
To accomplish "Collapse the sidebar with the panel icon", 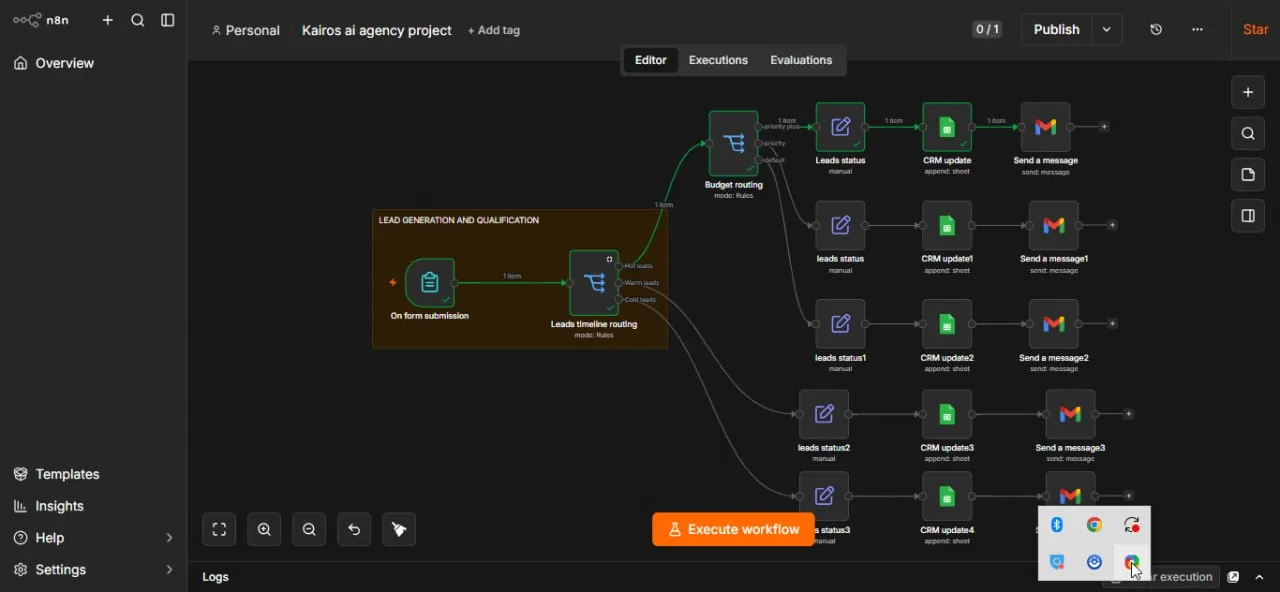I will click(x=168, y=20).
